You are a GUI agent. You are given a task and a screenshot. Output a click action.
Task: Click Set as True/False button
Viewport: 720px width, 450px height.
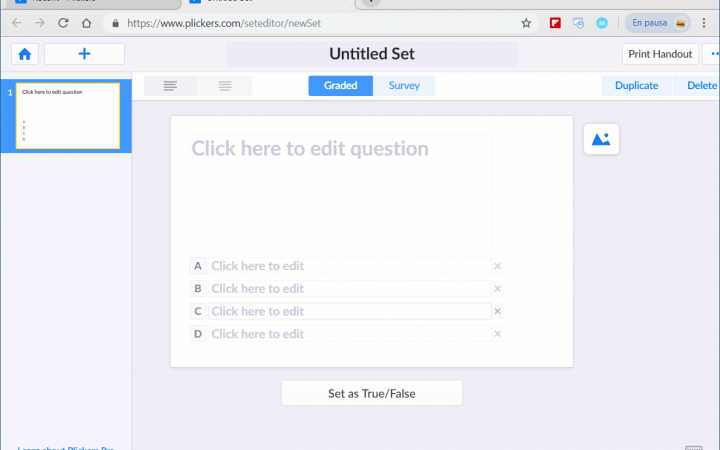[372, 393]
